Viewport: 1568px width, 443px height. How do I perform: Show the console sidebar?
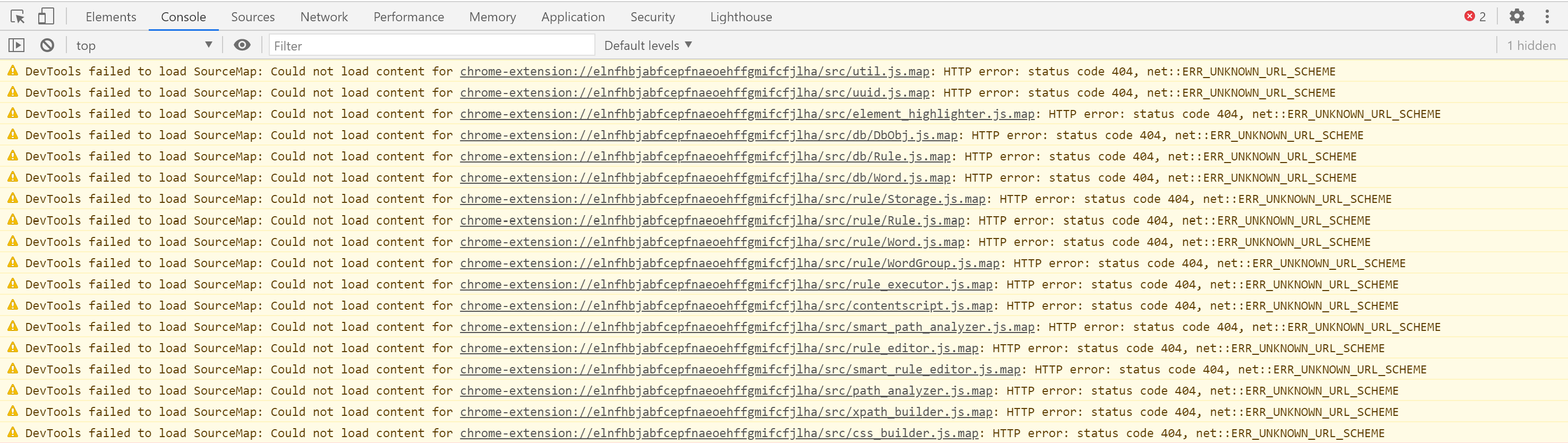tap(16, 45)
